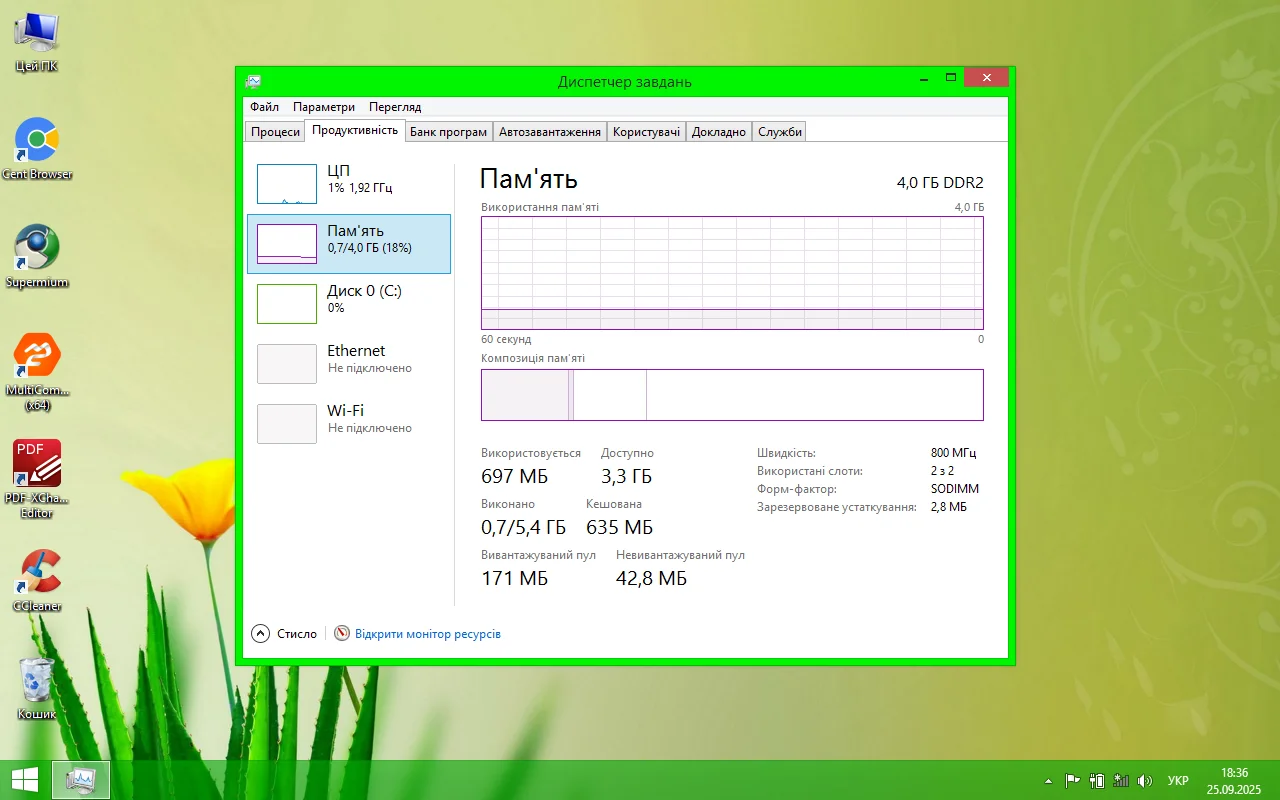
Task: Switch to the Процеси tab
Action: pos(275,132)
